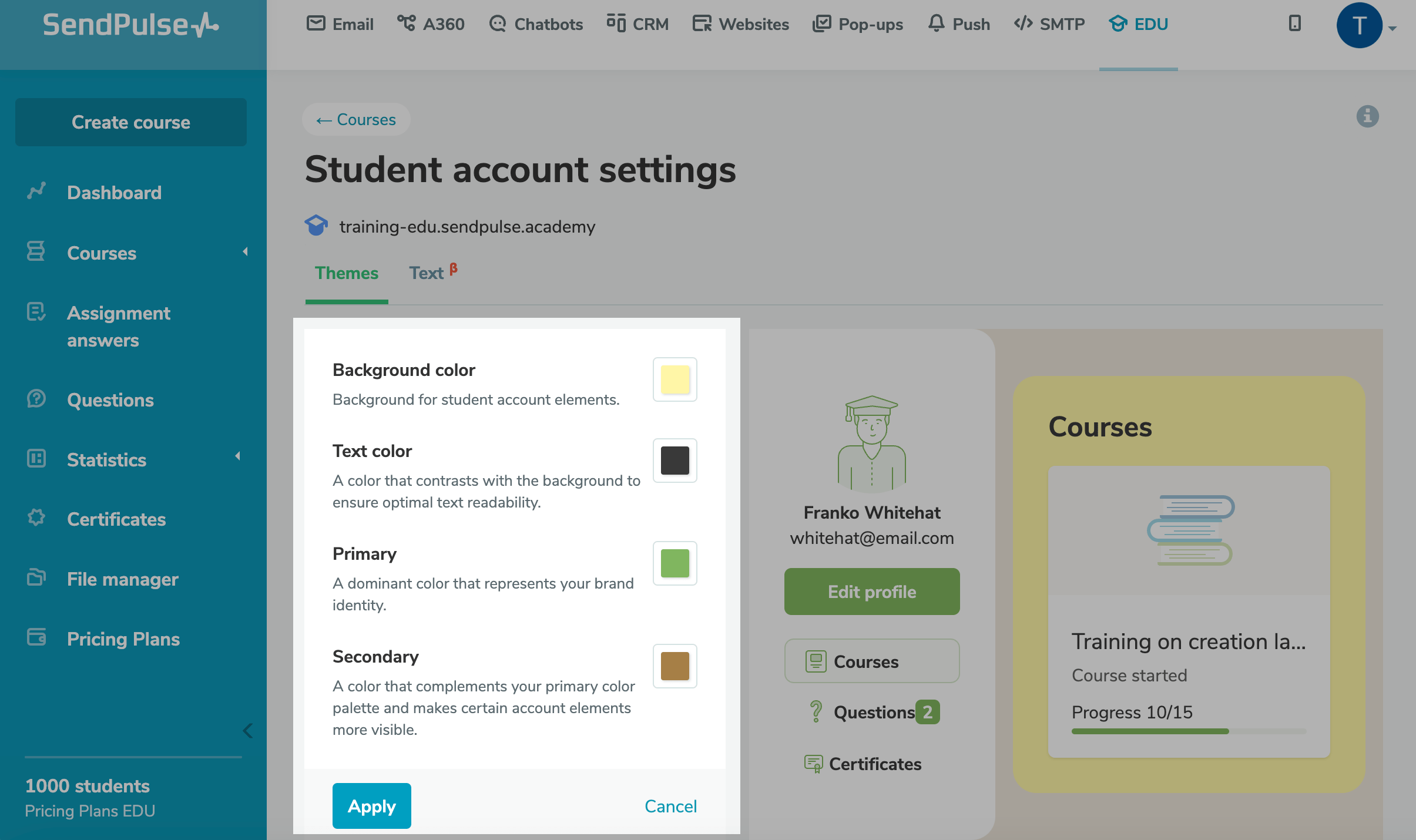Screen dimensions: 1416x840
Task: Collapse the left sidebar with chevron
Action: coord(247,731)
